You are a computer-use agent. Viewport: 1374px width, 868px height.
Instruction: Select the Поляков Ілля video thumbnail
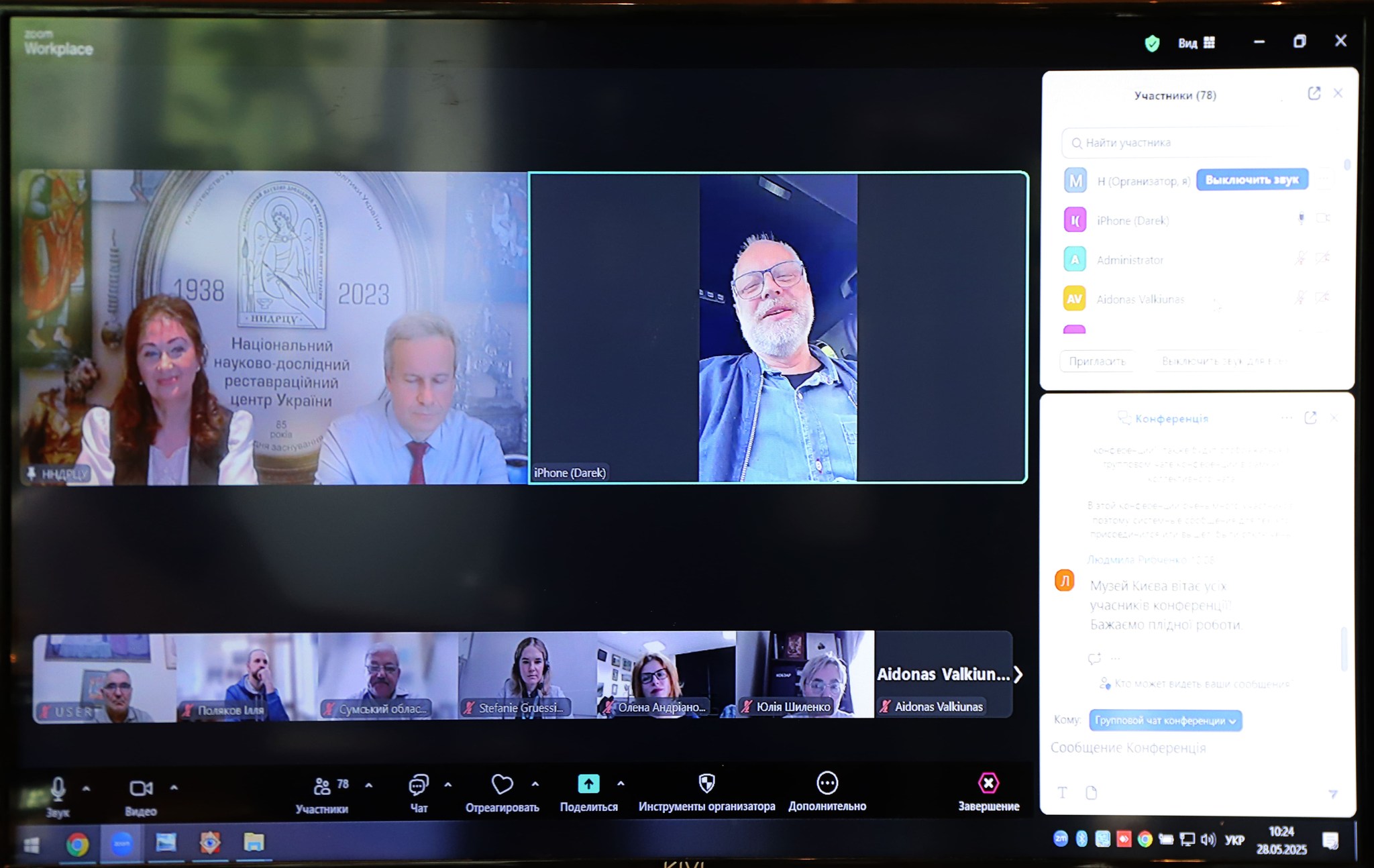click(x=247, y=677)
